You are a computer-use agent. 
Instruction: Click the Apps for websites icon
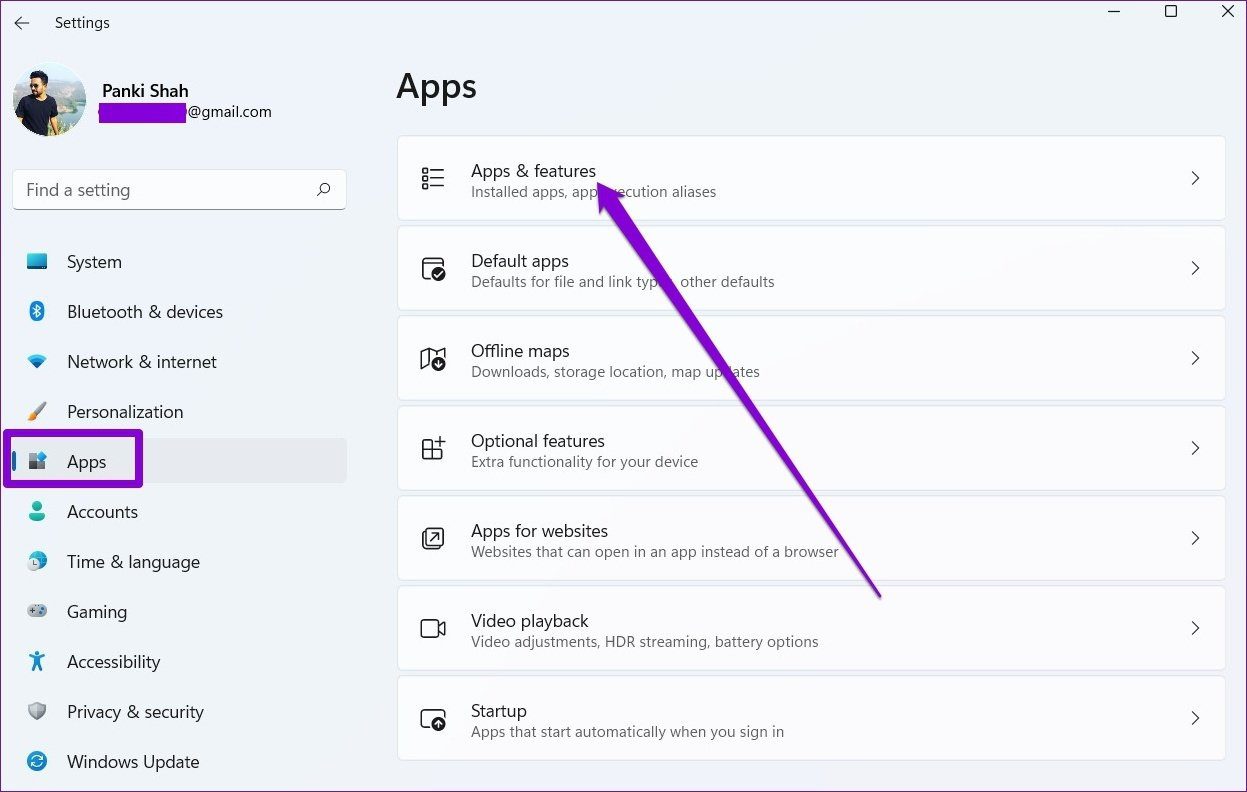pos(433,538)
